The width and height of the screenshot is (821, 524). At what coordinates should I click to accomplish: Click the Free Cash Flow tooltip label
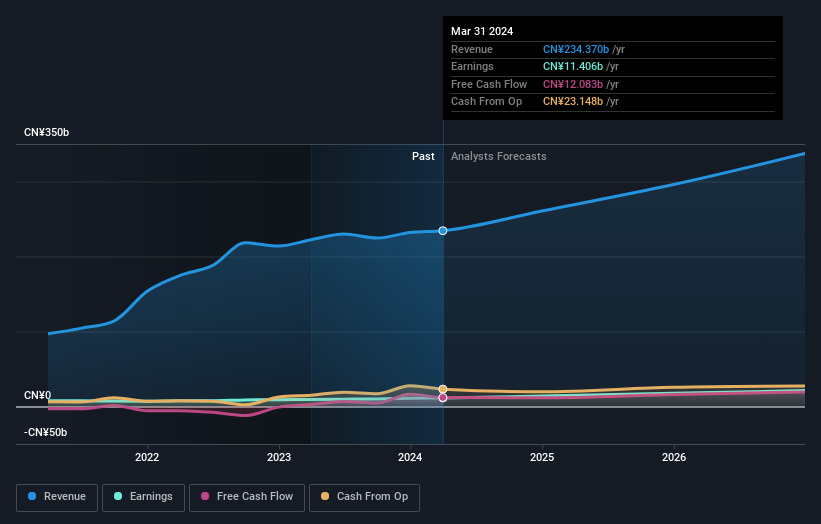(x=489, y=84)
